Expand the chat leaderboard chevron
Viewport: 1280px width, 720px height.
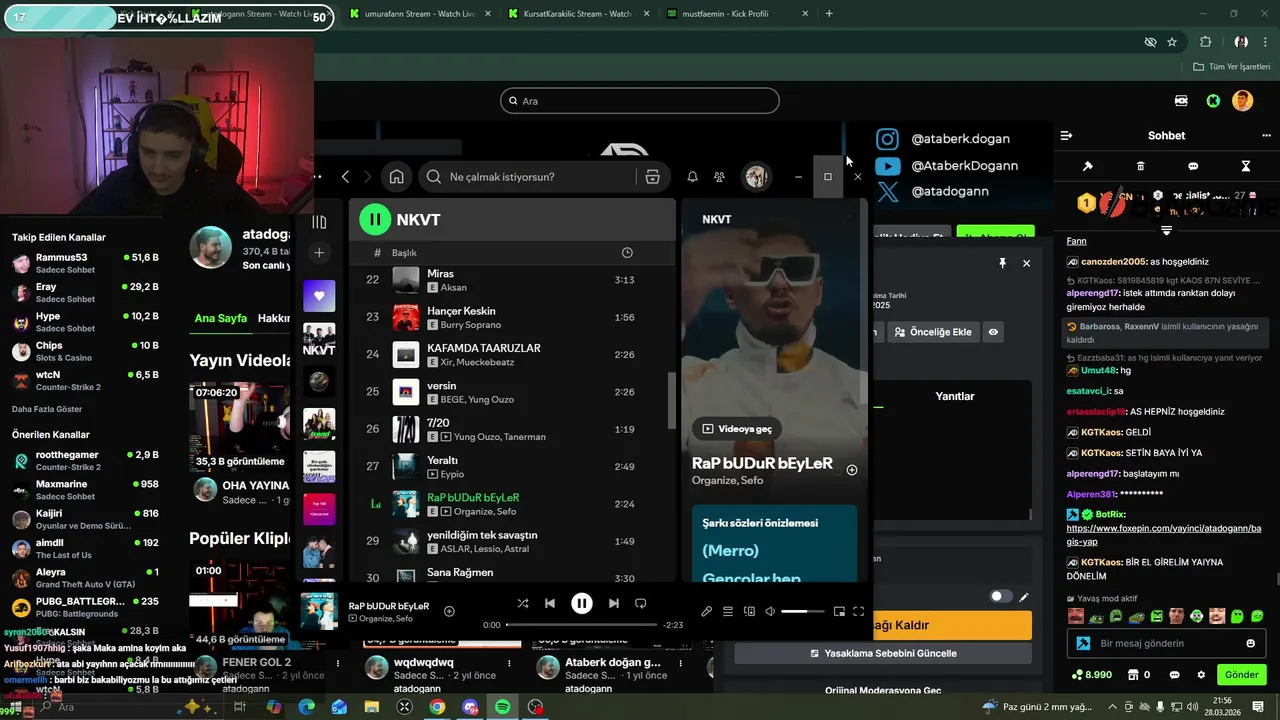tap(1166, 231)
